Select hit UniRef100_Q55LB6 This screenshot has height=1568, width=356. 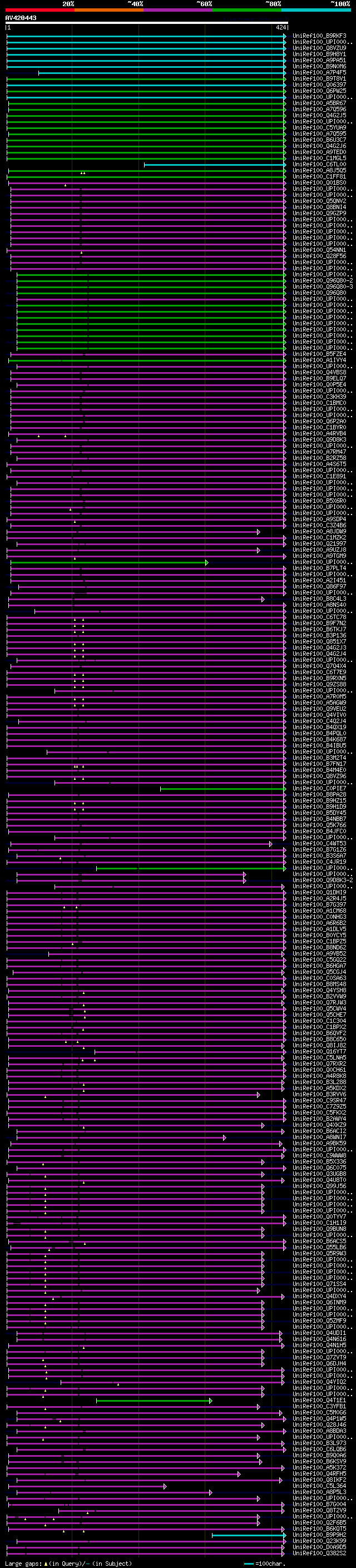(319, 1247)
